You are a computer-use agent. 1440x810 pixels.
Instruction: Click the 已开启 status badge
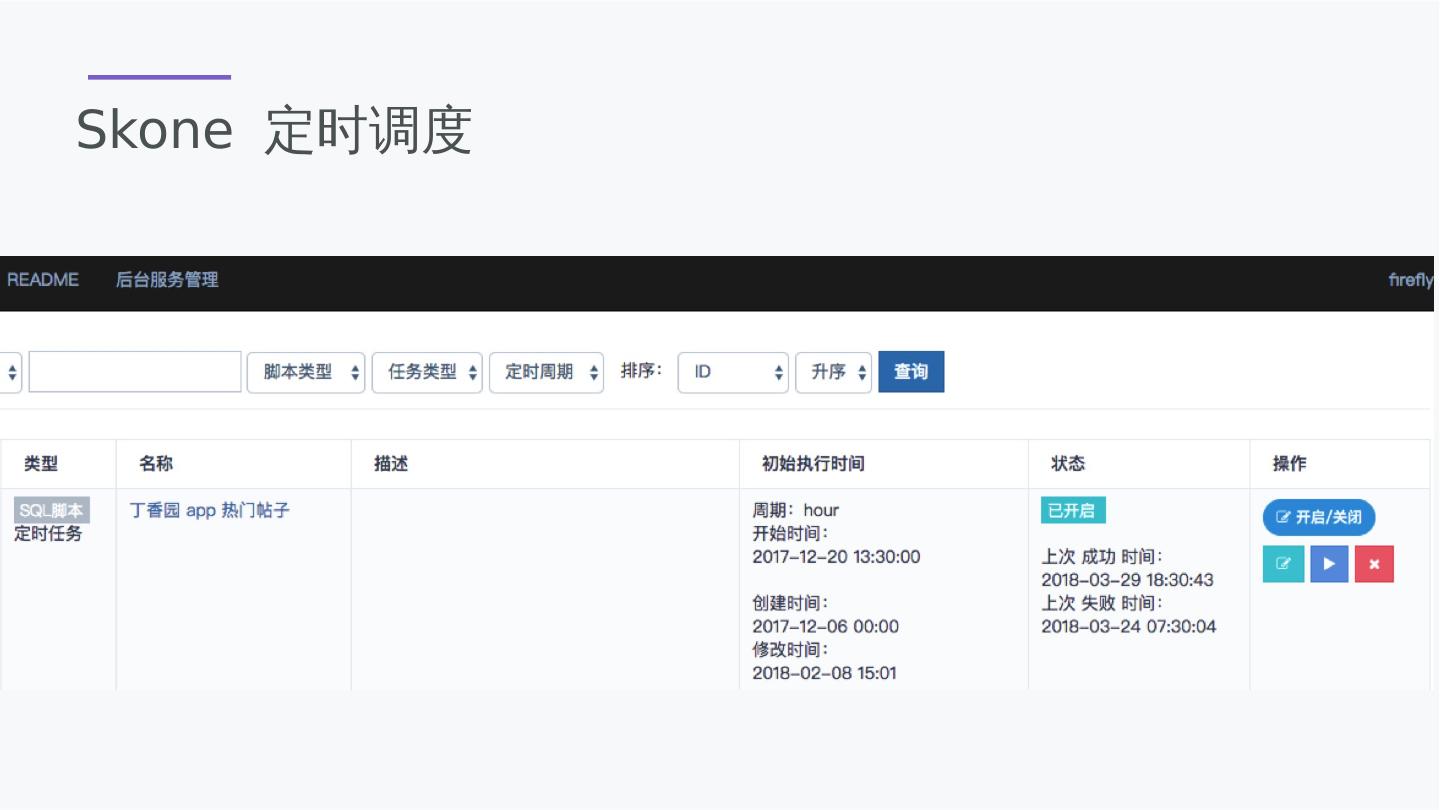point(1072,510)
